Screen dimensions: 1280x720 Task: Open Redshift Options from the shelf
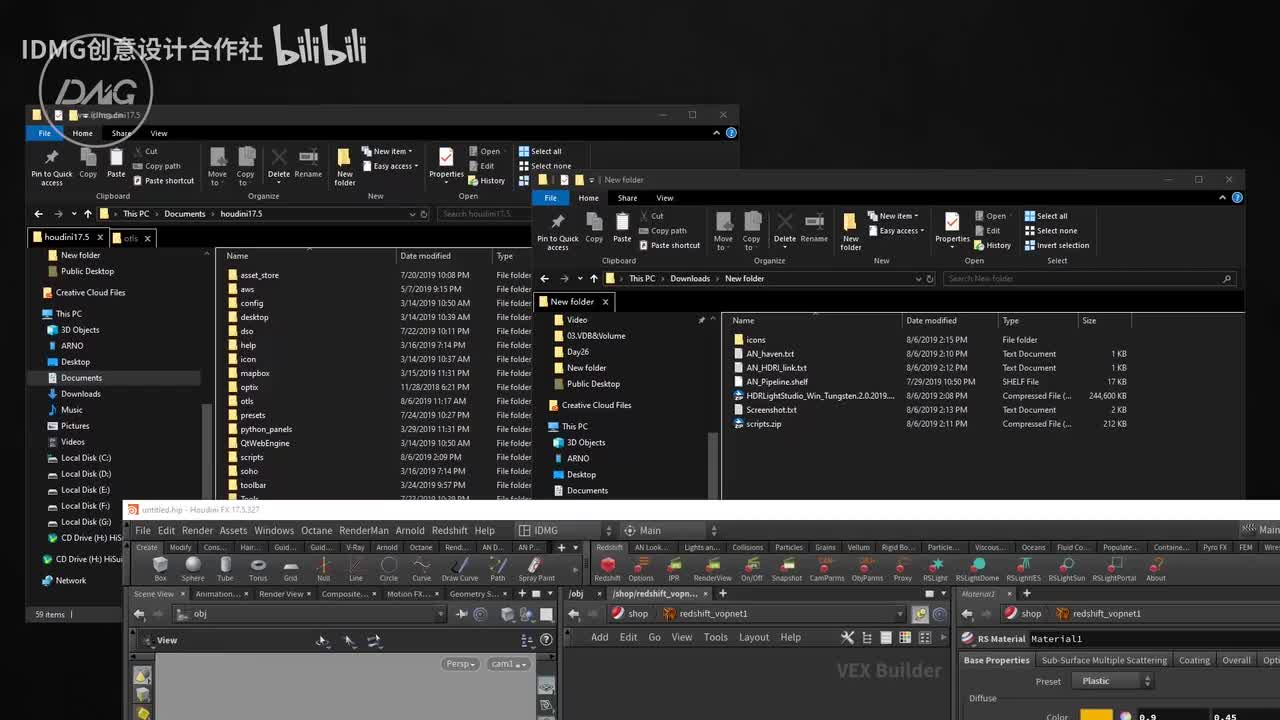pos(641,569)
